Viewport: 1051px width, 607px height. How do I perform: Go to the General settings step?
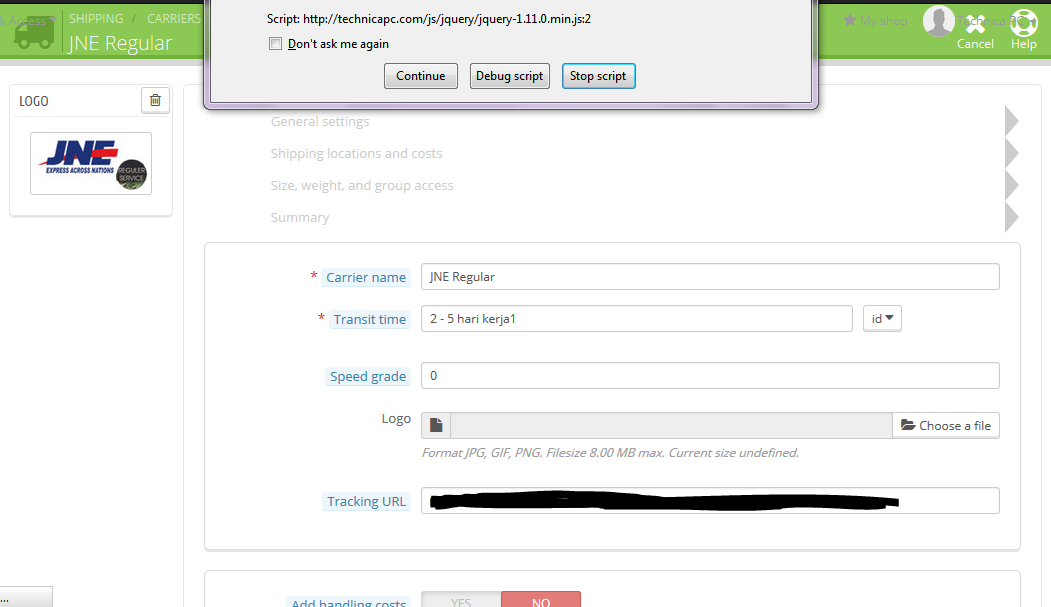point(320,121)
